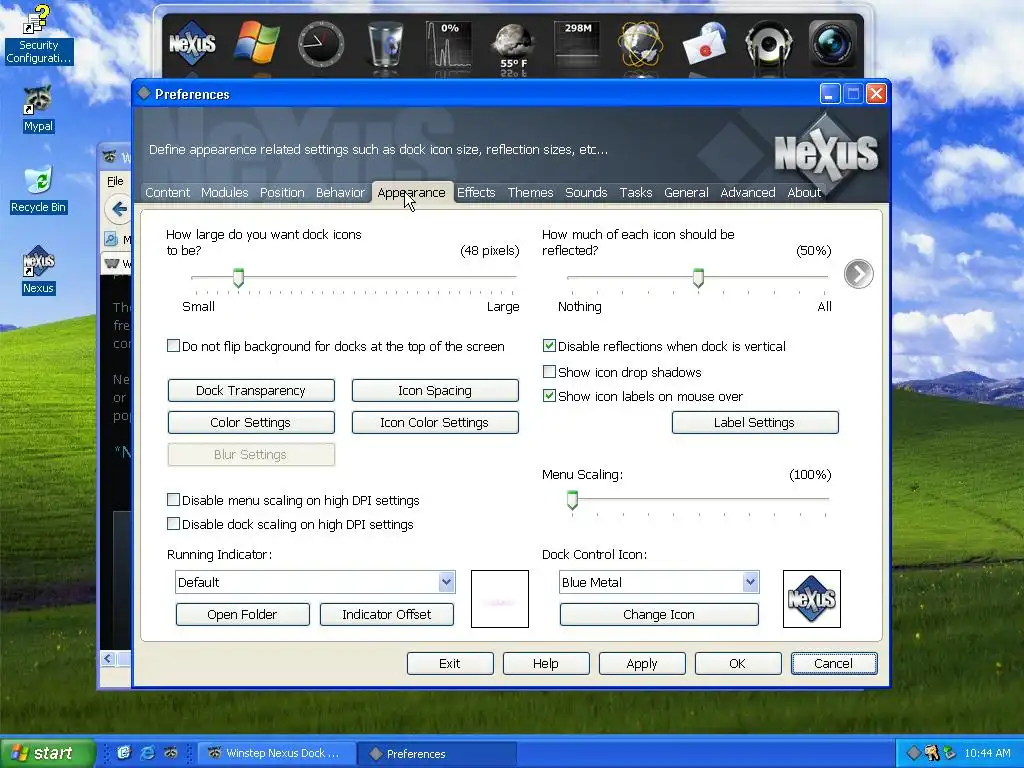Click the Open Folder button

242,615
